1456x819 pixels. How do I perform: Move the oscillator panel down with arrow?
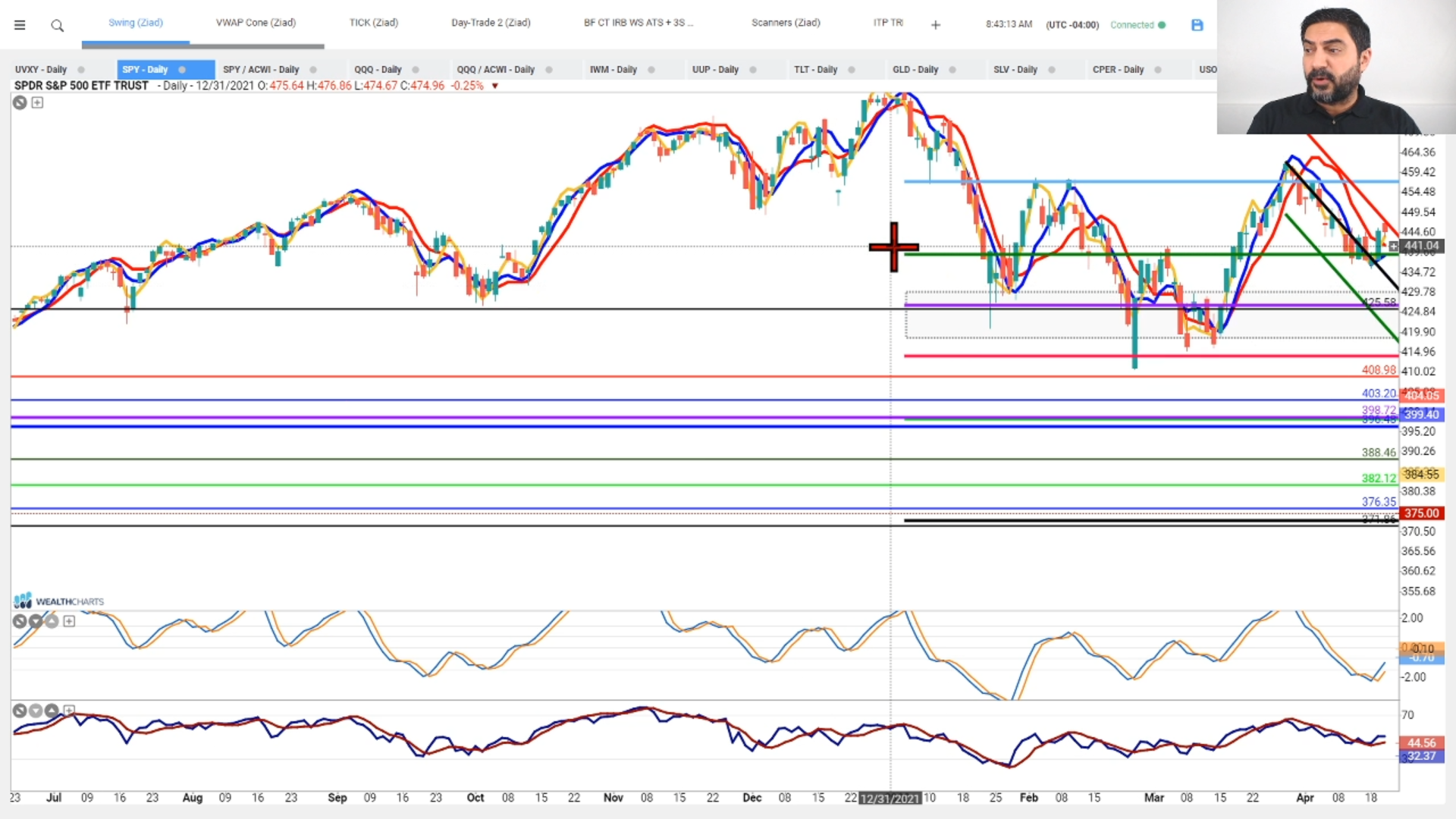pyautogui.click(x=36, y=621)
